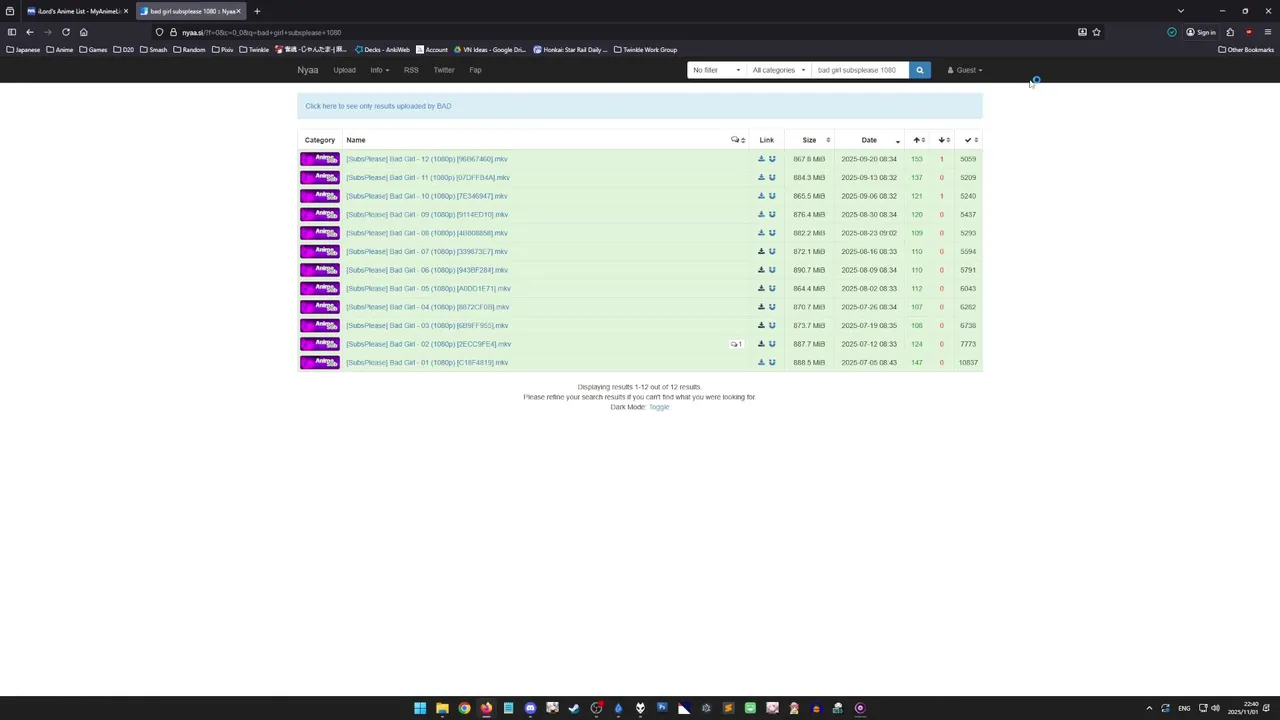Viewport: 1280px width, 720px height.
Task: Open the Games bookmarks folder
Action: 94,49
